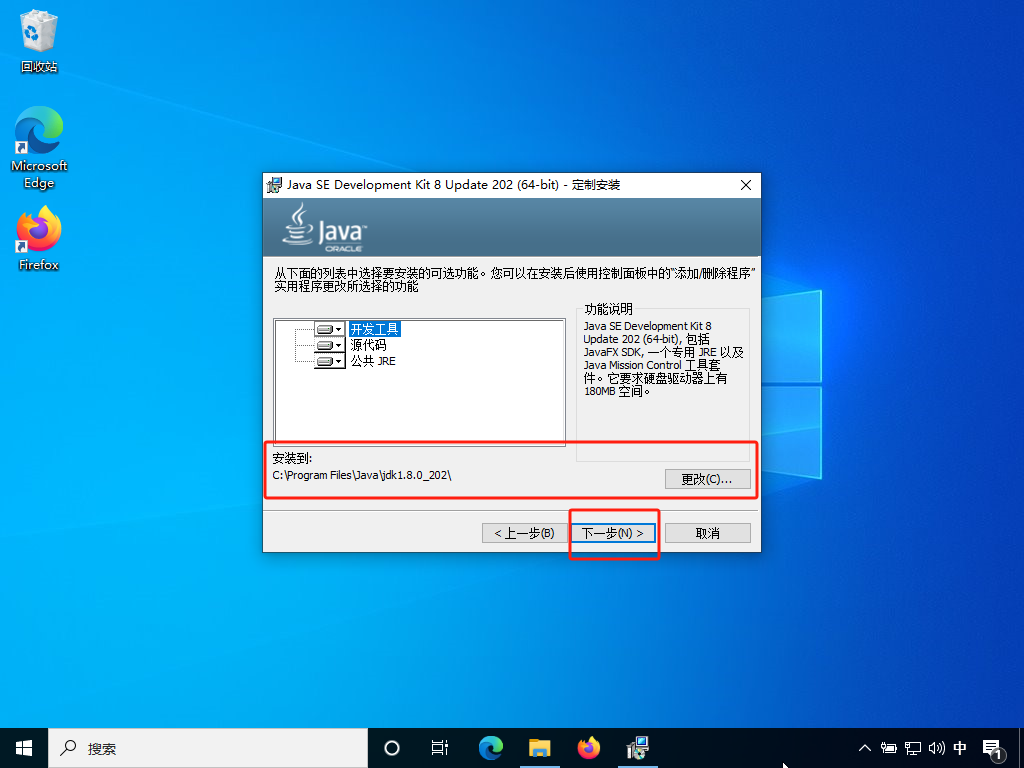This screenshot has width=1024, height=768.
Task: Select the 源代码 feature row
Action: coord(368,345)
